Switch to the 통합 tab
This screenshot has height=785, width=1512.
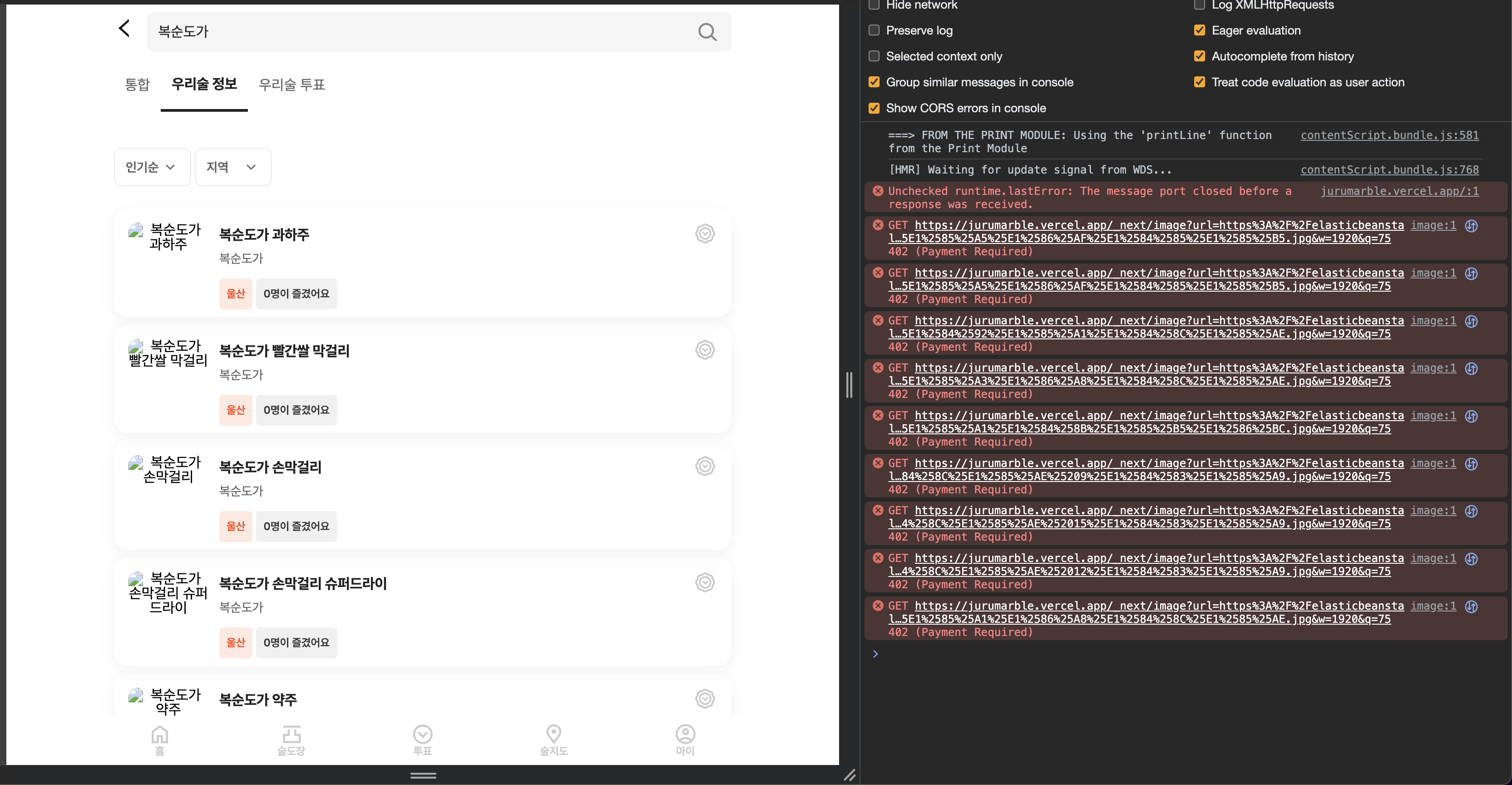[137, 84]
